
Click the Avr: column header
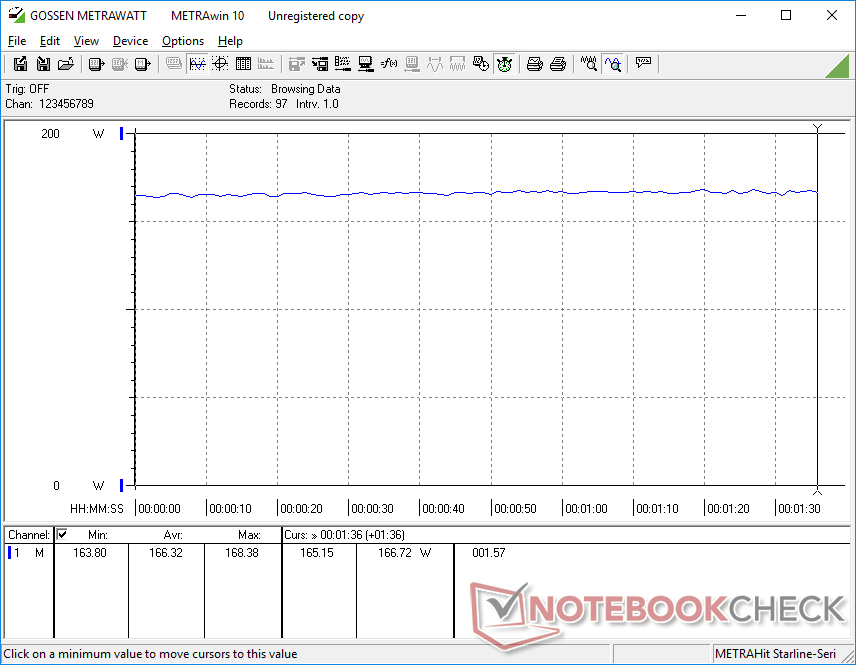pyautogui.click(x=173, y=535)
